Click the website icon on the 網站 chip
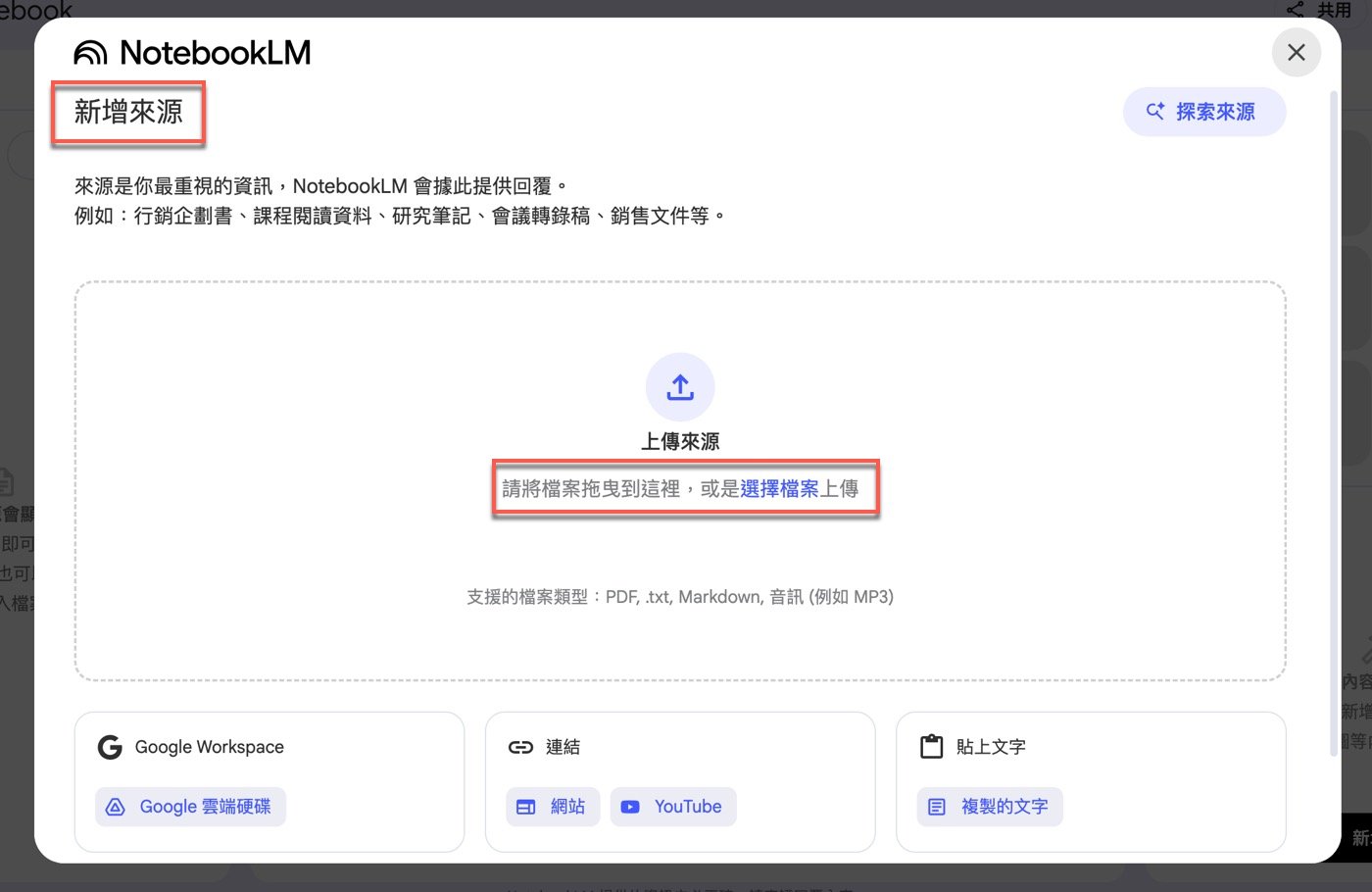The width and height of the screenshot is (1372, 892). click(x=527, y=807)
